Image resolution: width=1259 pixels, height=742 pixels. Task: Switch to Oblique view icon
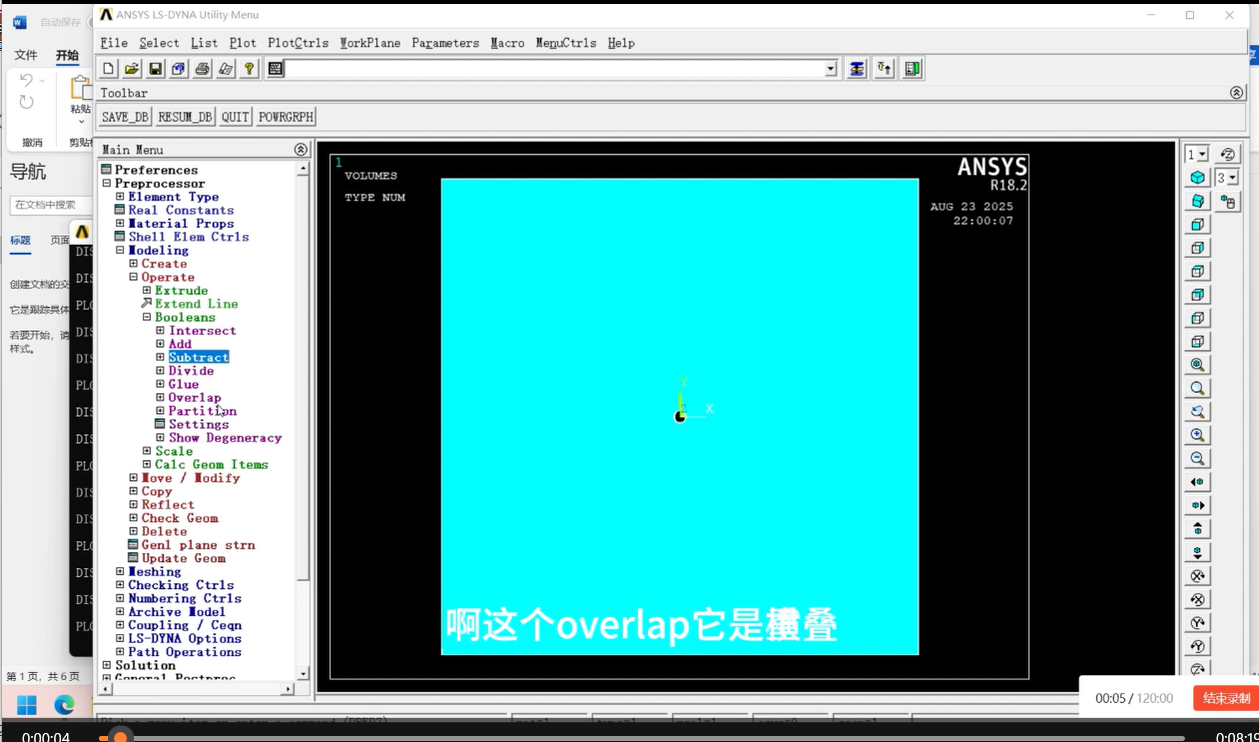point(1197,201)
